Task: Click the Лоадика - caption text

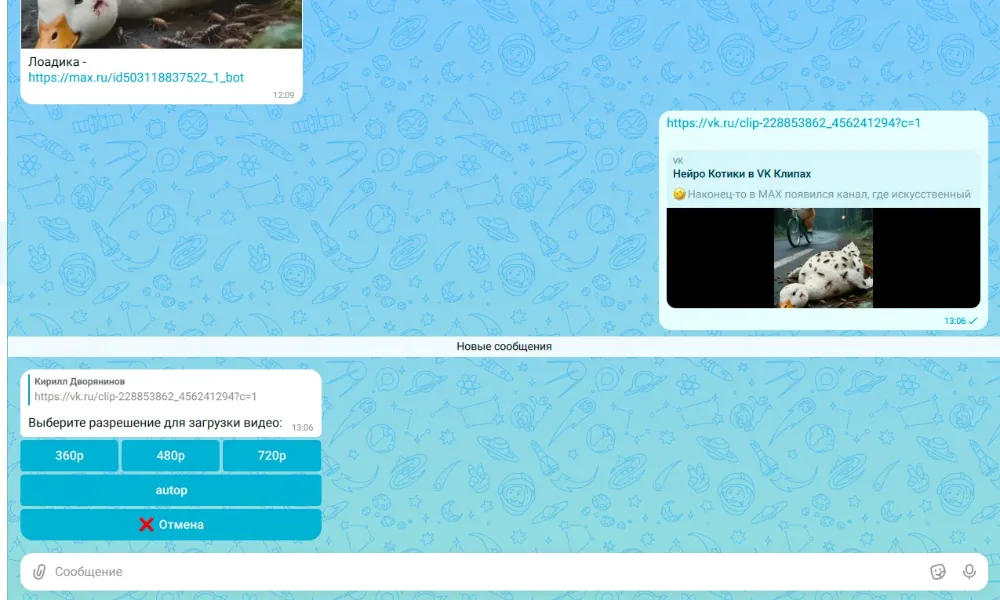Action: [x=57, y=62]
